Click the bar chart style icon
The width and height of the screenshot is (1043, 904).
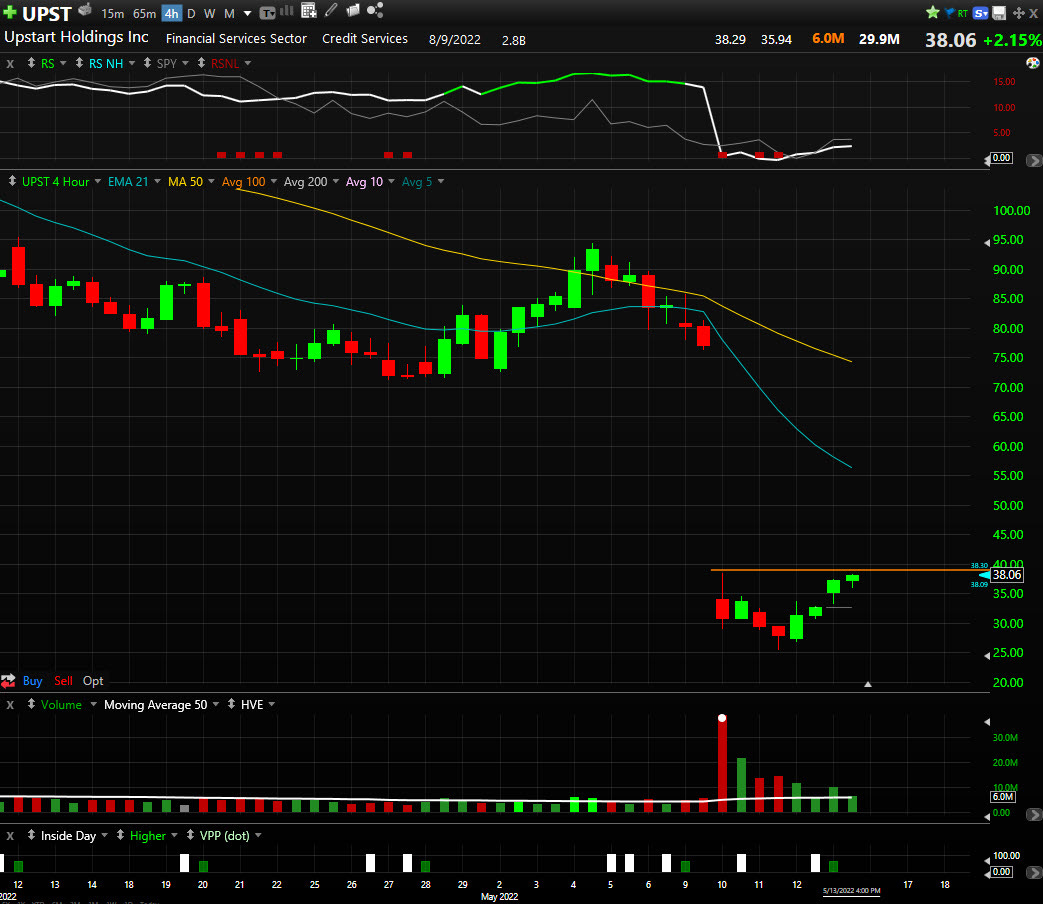pos(287,11)
